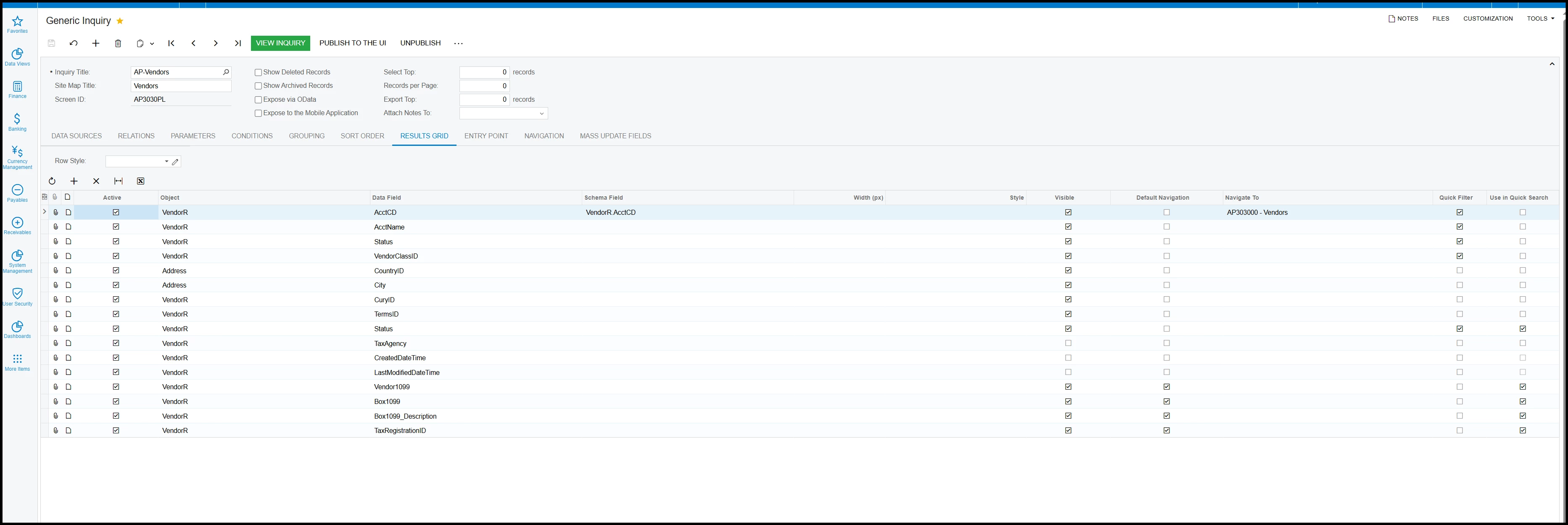Image resolution: width=1568 pixels, height=525 pixels.
Task: Switch to the Conditions tab
Action: click(x=251, y=136)
